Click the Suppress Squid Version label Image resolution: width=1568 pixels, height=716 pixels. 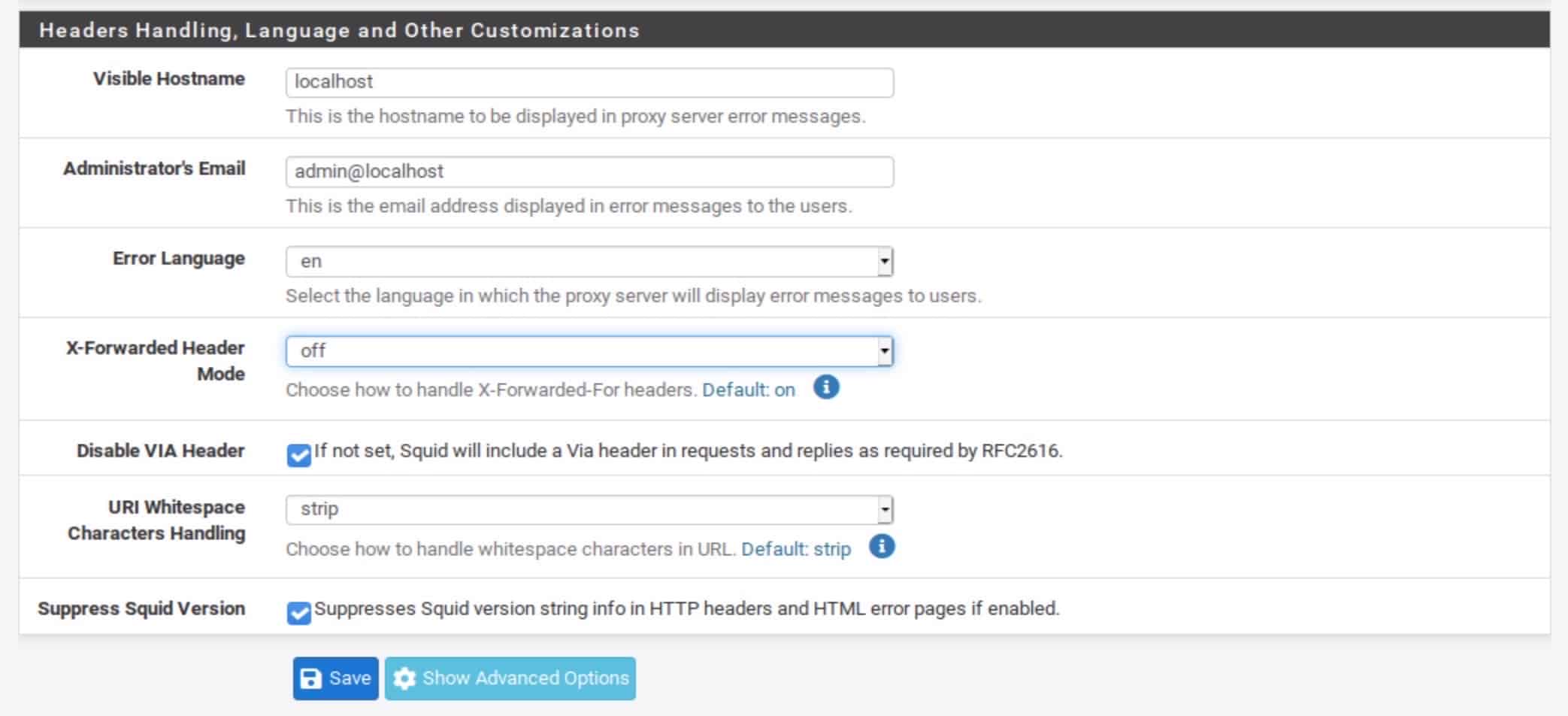(x=141, y=608)
